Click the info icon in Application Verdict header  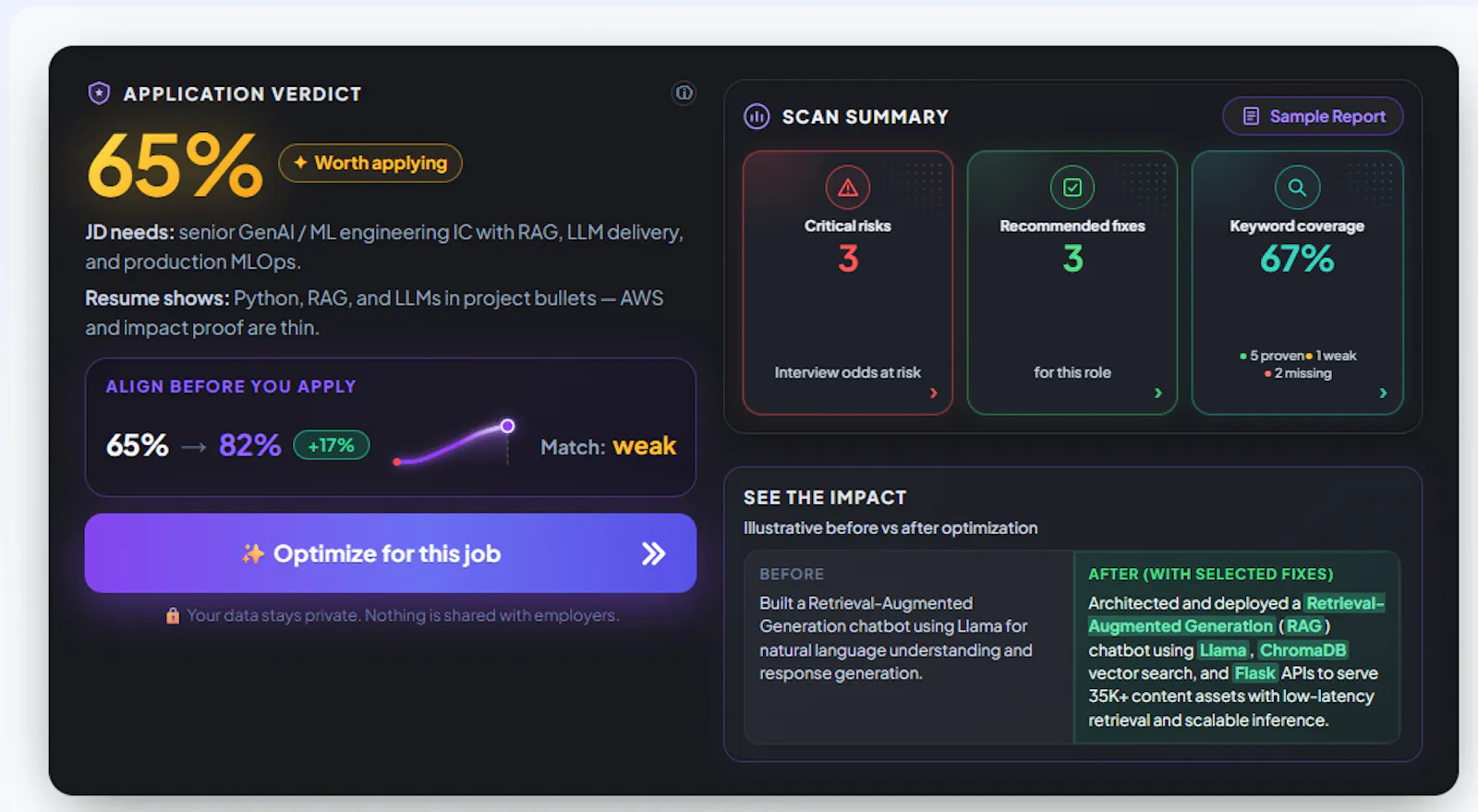point(684,92)
